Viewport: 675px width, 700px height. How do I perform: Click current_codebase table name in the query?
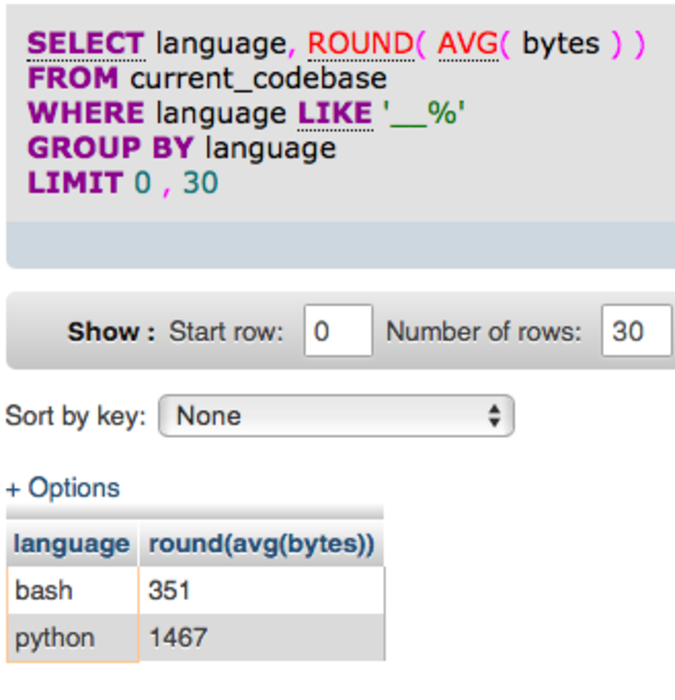pos(258,79)
